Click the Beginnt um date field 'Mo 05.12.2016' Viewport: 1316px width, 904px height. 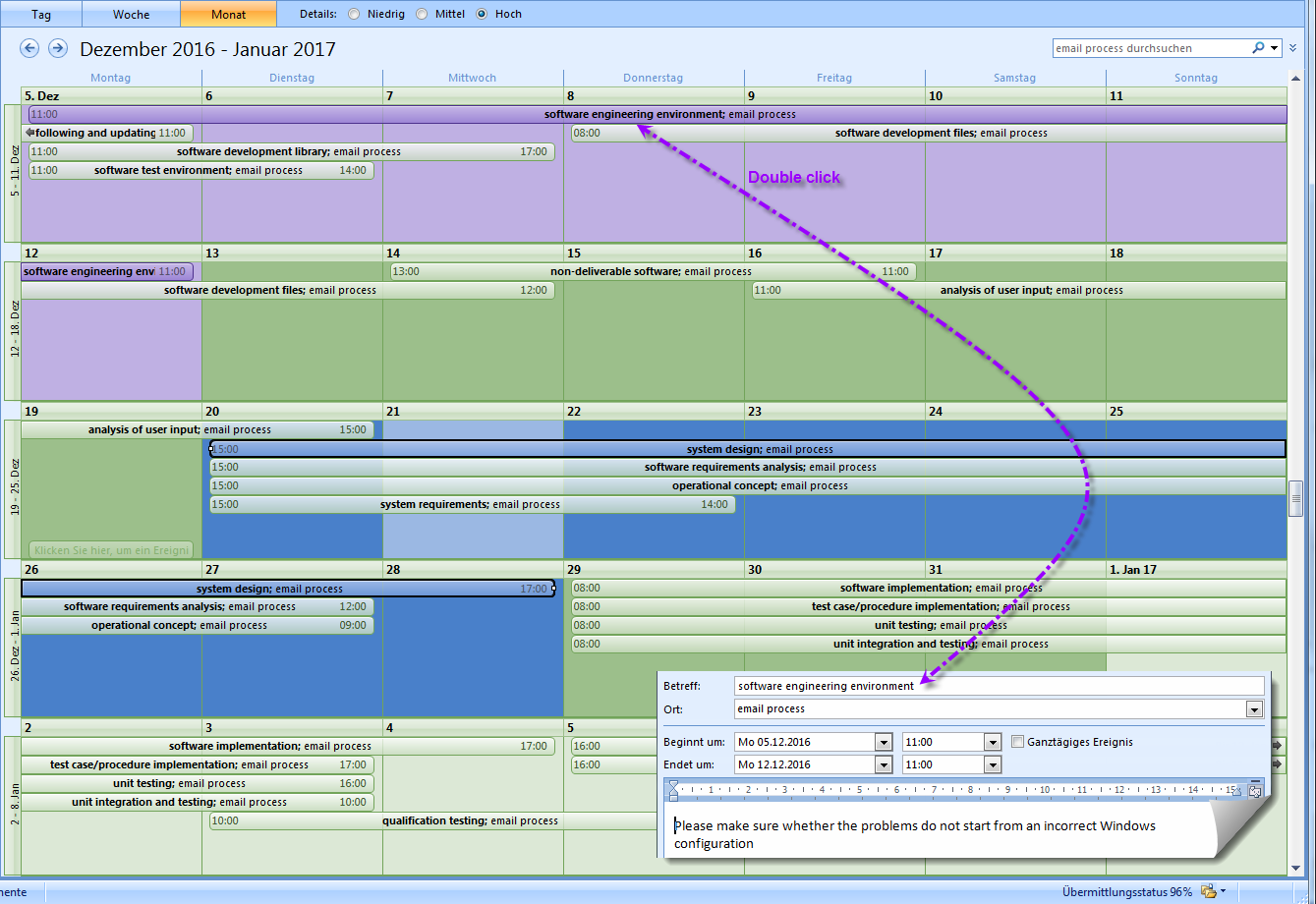(x=805, y=742)
